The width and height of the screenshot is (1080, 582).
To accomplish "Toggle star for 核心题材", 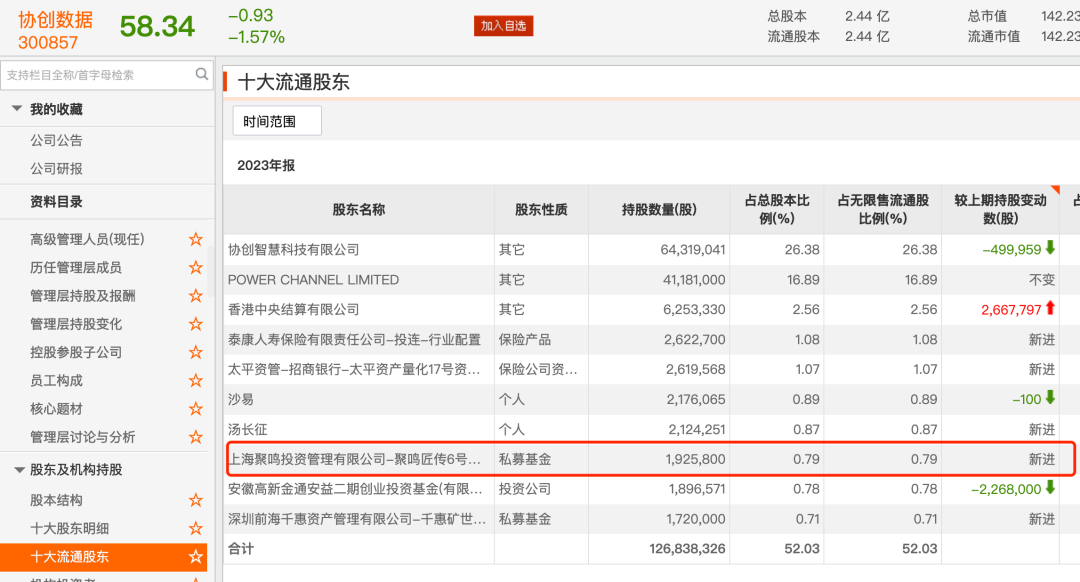I will [196, 408].
